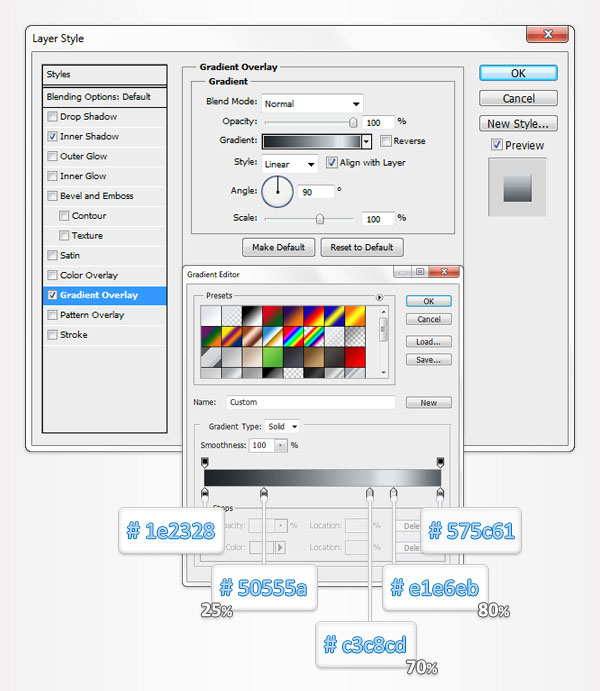Image resolution: width=600 pixels, height=691 pixels.
Task: Open the gradient Style dropdown showing Linear
Action: (289, 164)
